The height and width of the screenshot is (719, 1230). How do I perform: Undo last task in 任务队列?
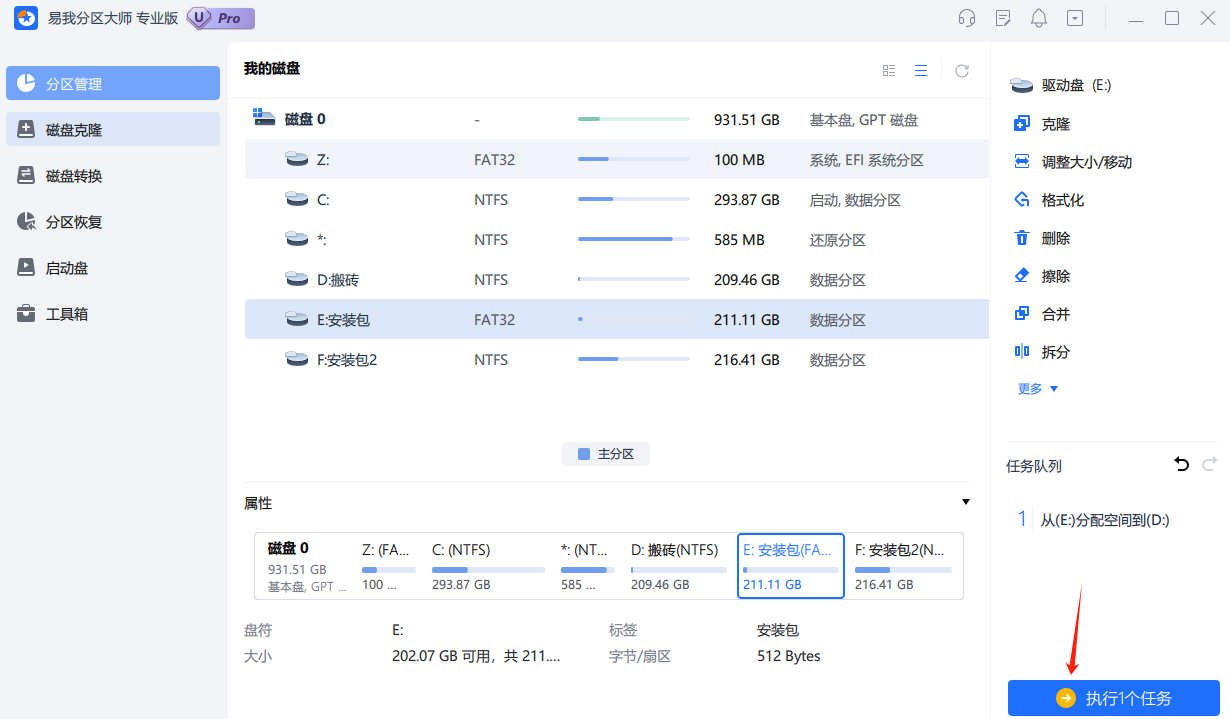tap(1181, 465)
